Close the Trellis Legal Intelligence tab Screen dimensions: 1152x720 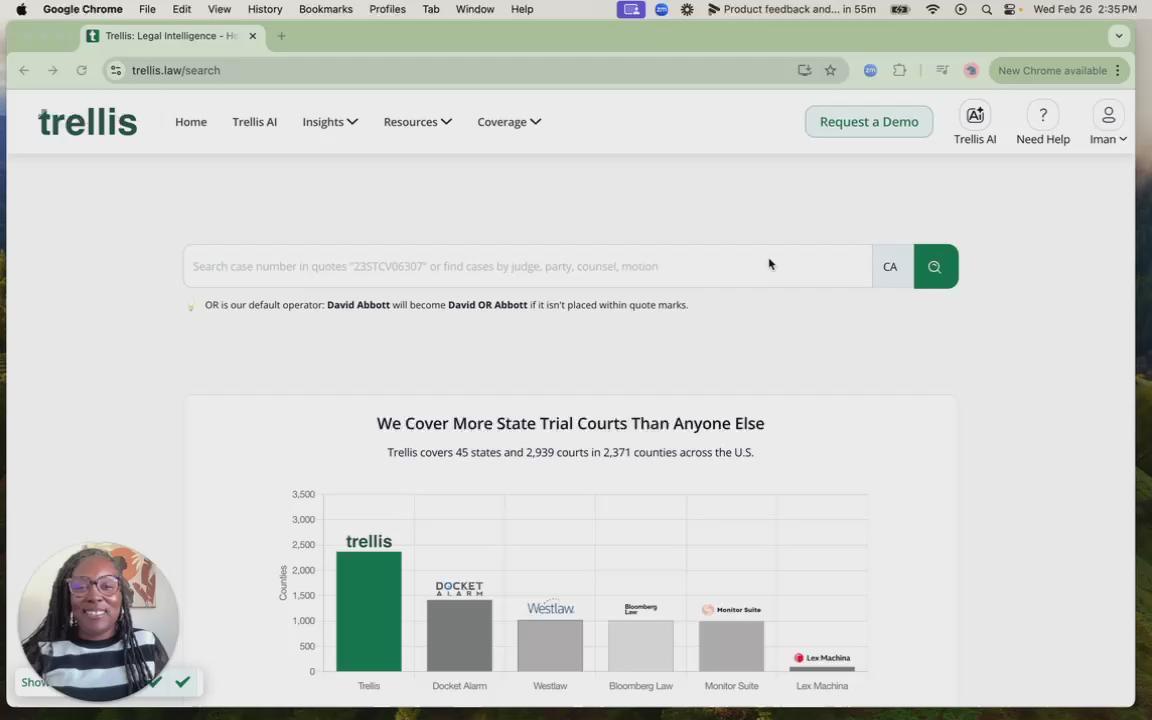coord(253,36)
